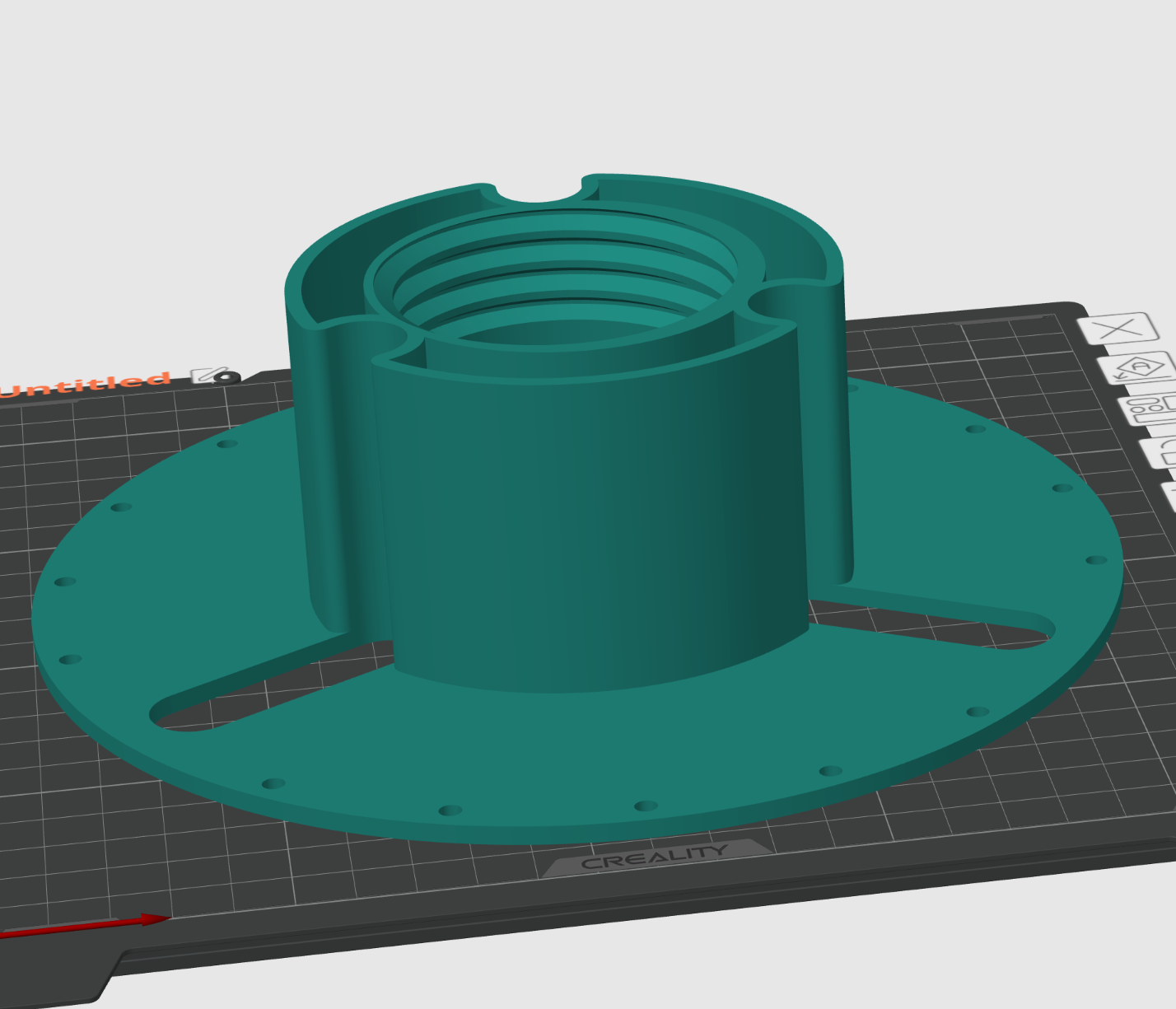
Task: Click the orange 'Untitled' plate name
Action: pos(85,385)
